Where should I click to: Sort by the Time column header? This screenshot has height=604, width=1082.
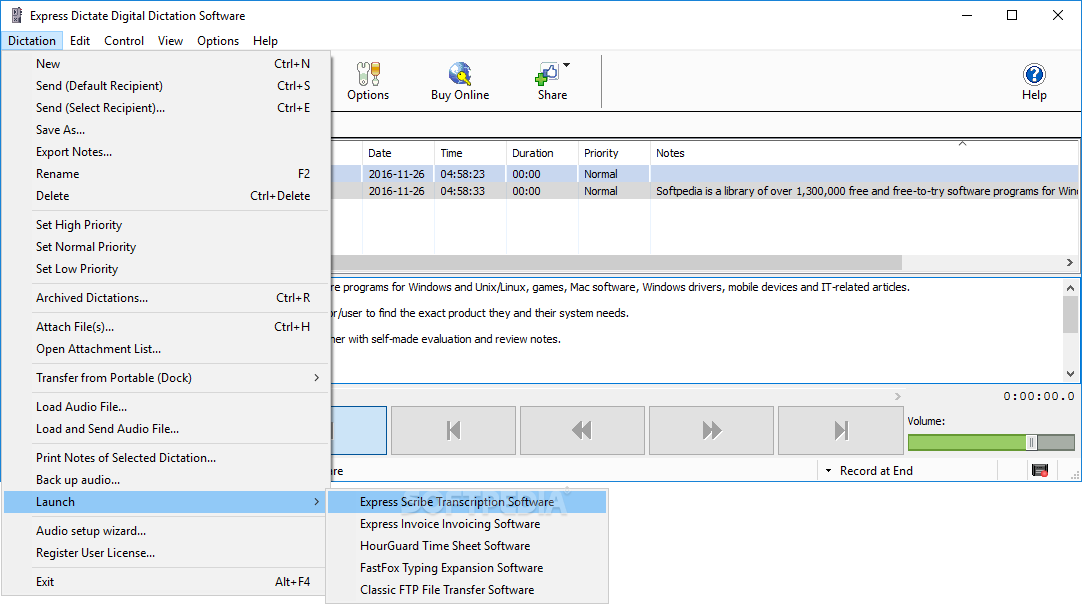point(470,153)
